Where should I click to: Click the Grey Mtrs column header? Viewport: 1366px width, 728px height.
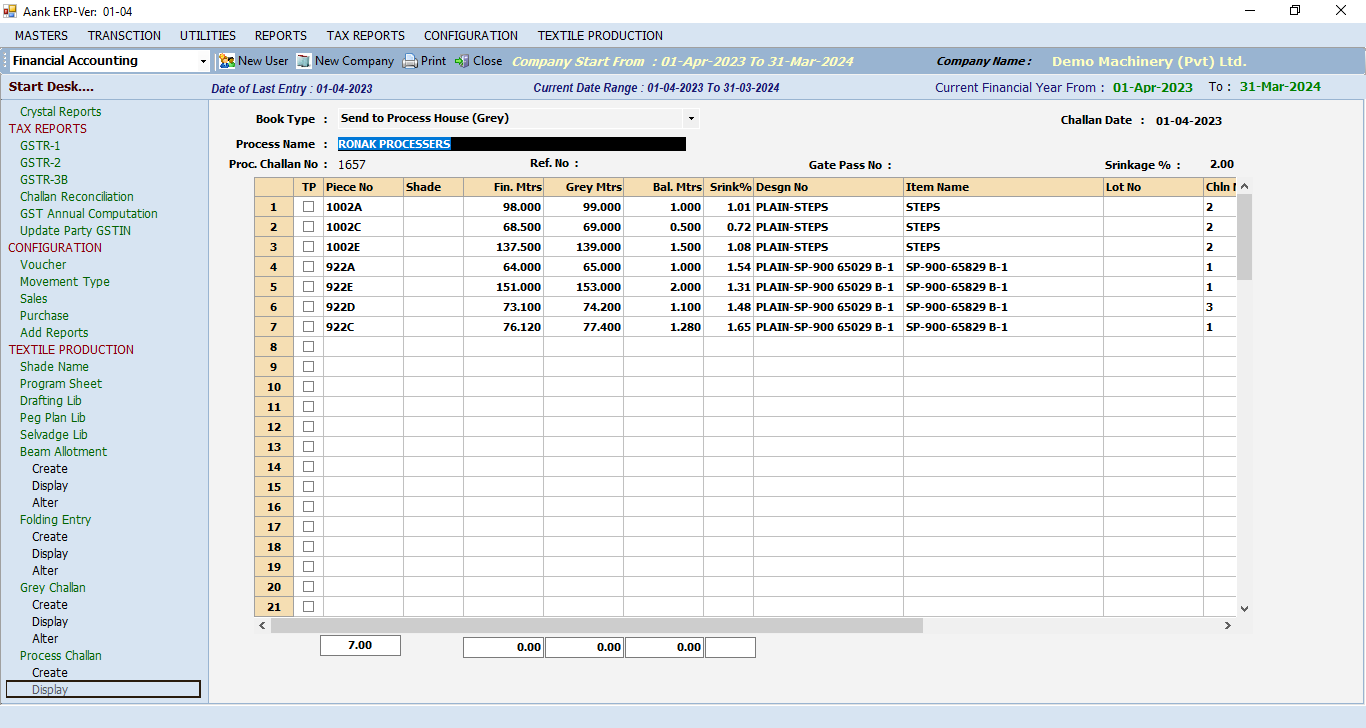pos(583,187)
